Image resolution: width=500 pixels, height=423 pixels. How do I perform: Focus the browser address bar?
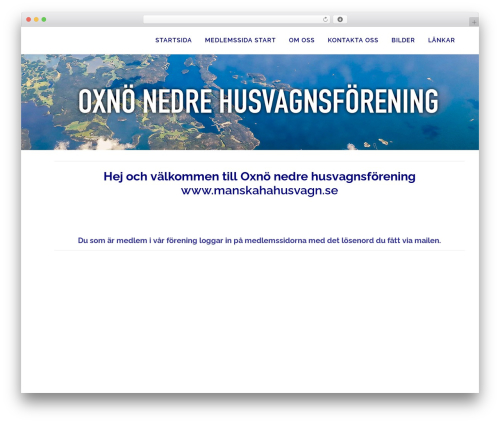click(233, 20)
